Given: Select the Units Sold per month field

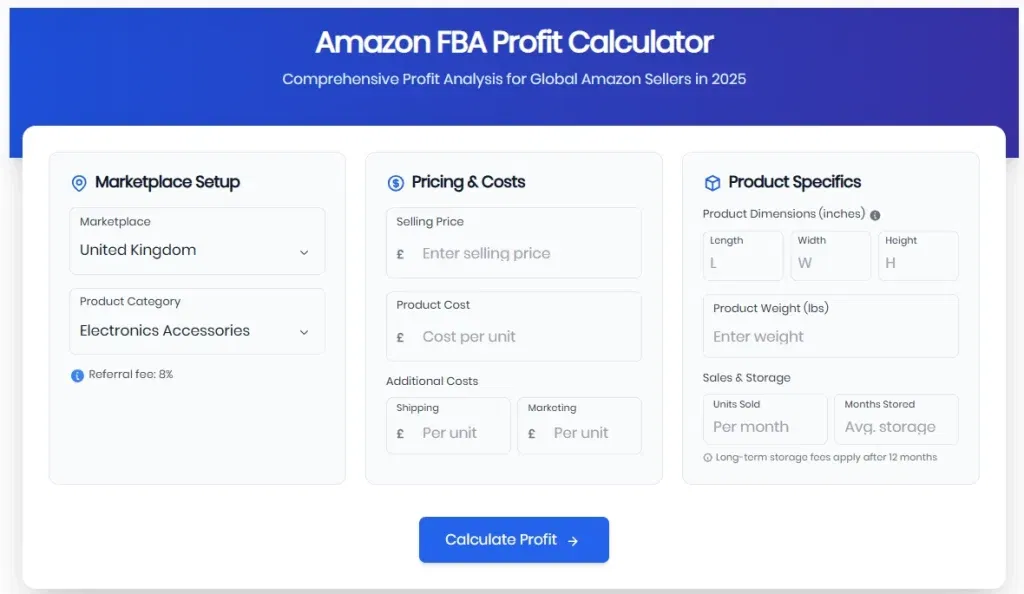Looking at the screenshot, I should (x=763, y=426).
